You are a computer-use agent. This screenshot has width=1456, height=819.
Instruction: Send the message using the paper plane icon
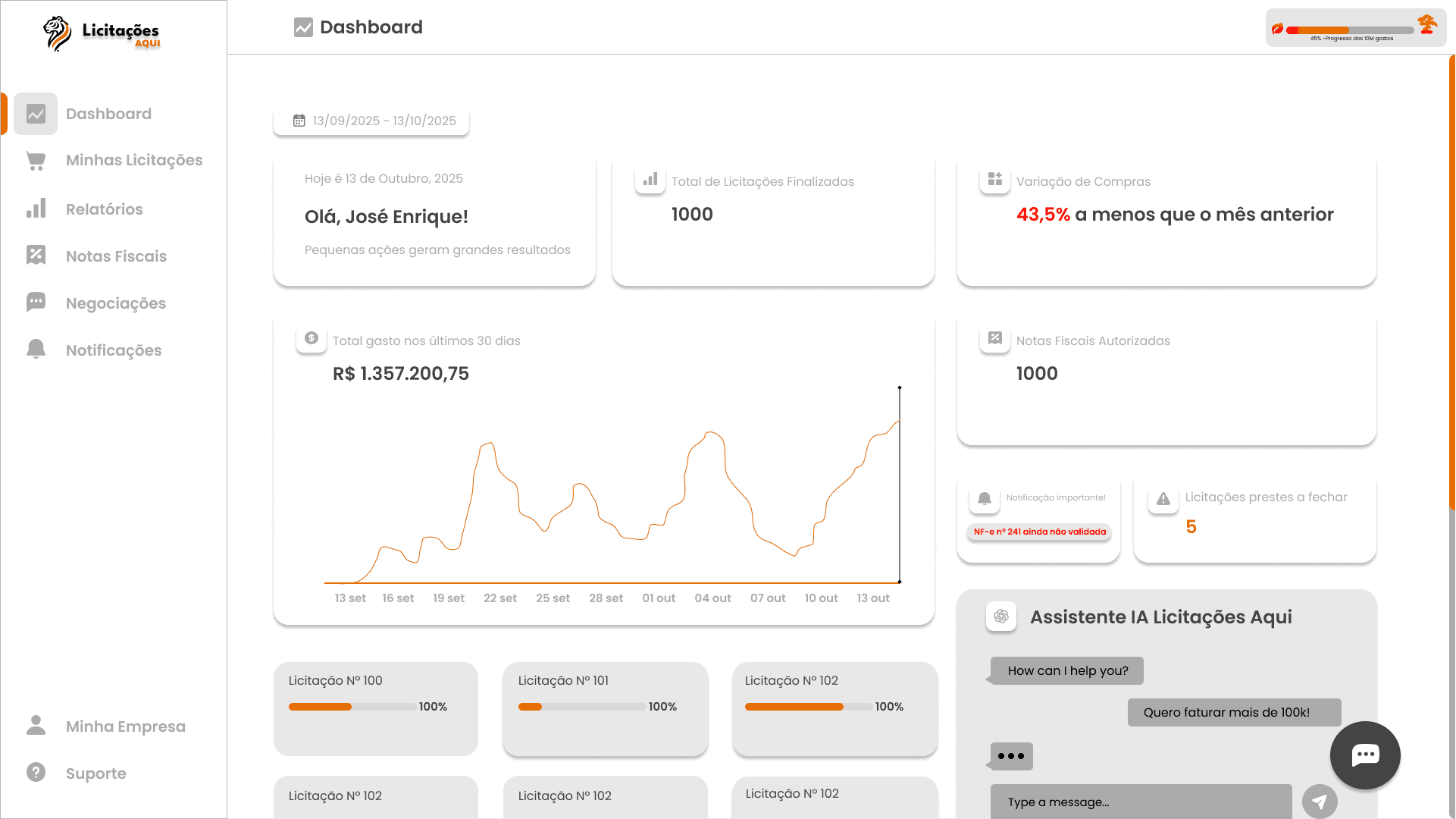1319,801
